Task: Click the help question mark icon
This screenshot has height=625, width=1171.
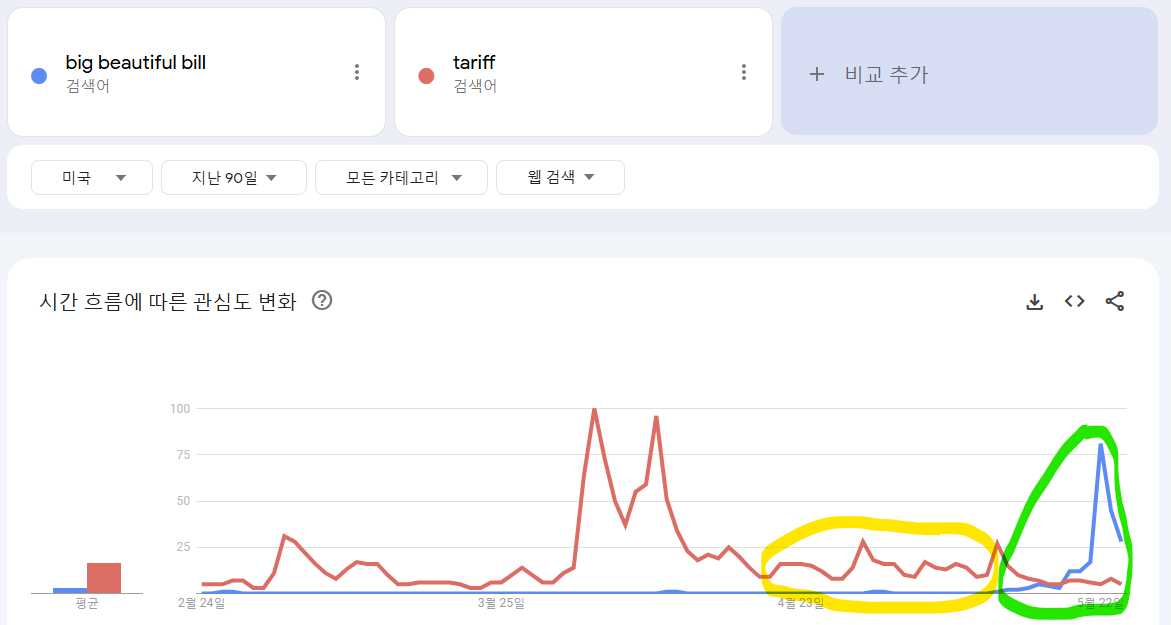Action: pos(322,300)
